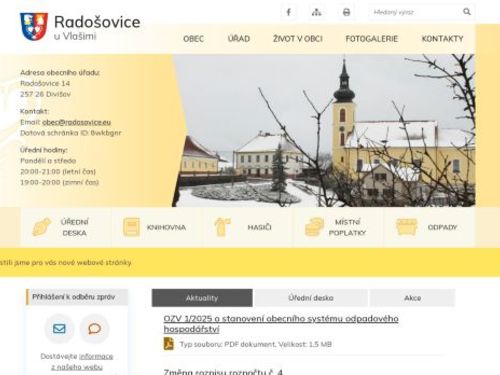Click the SMS speech bubble icon
Screen dimensions: 500x375
[94, 329]
